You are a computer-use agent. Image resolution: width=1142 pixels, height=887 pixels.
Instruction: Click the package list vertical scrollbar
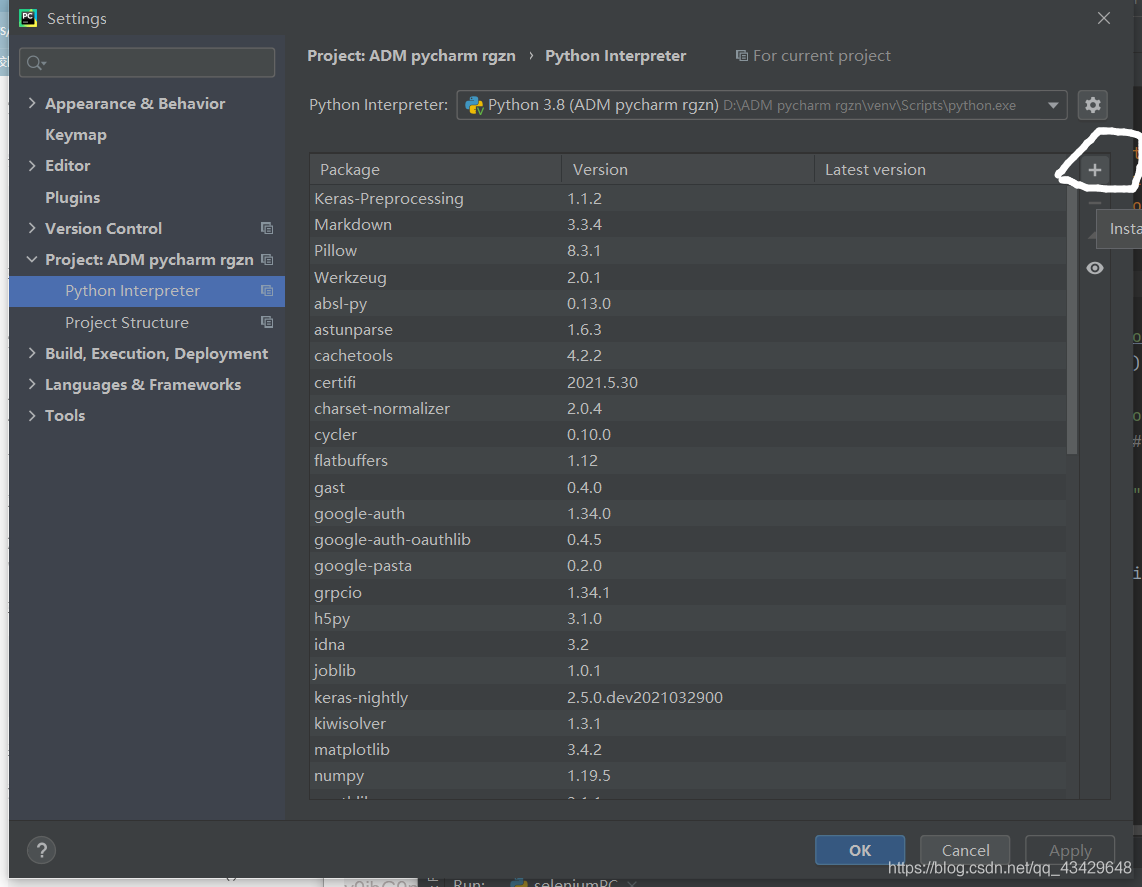click(1071, 320)
